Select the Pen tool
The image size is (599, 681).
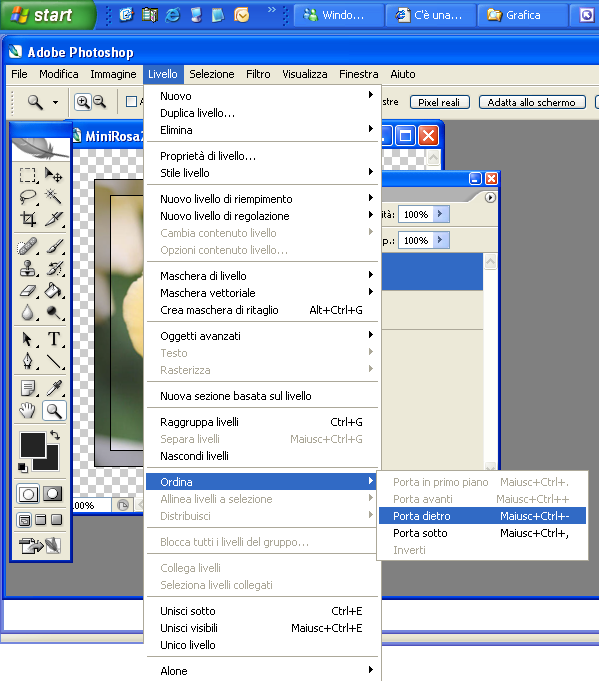tap(28, 360)
